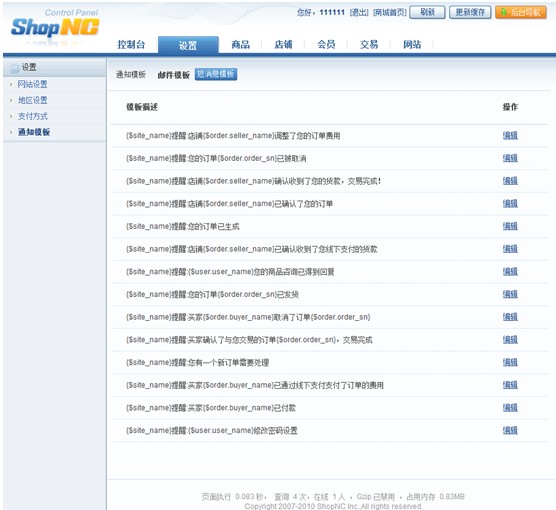Open the 控制台 tab
This screenshot has width=556, height=510.
[131, 45]
